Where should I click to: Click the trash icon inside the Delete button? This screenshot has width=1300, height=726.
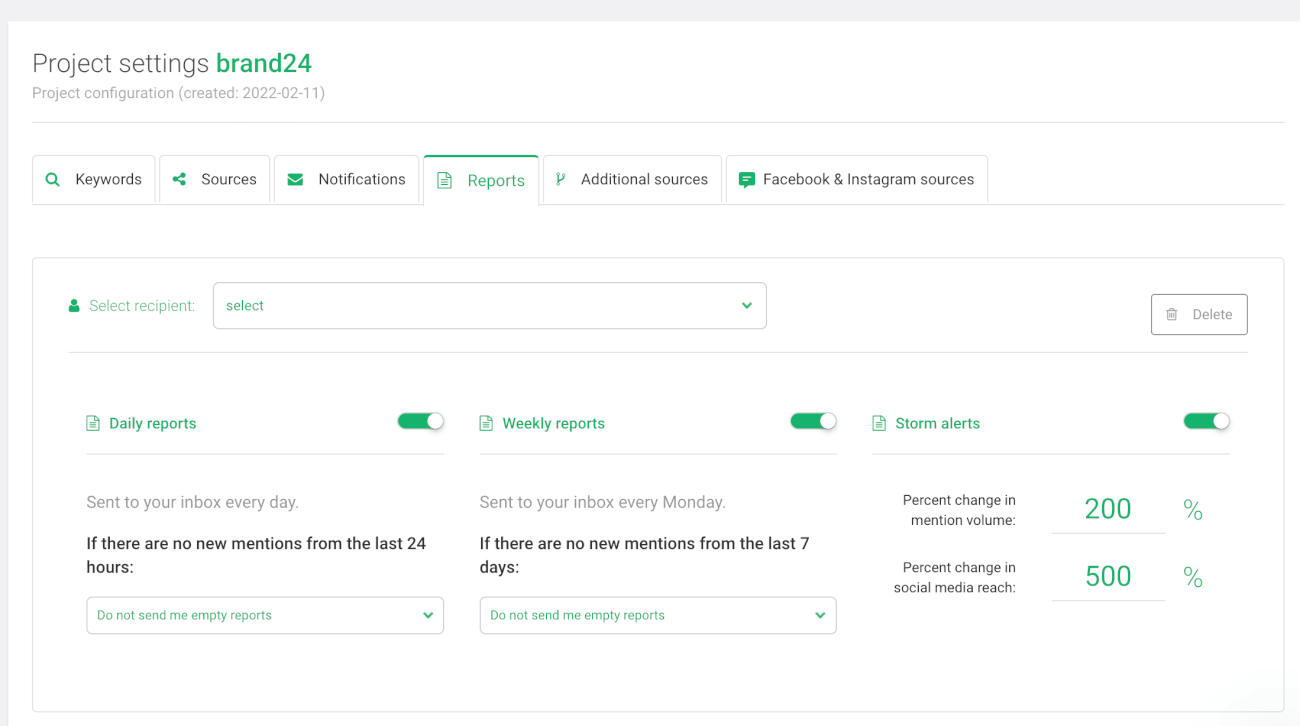pyautogui.click(x=1172, y=314)
